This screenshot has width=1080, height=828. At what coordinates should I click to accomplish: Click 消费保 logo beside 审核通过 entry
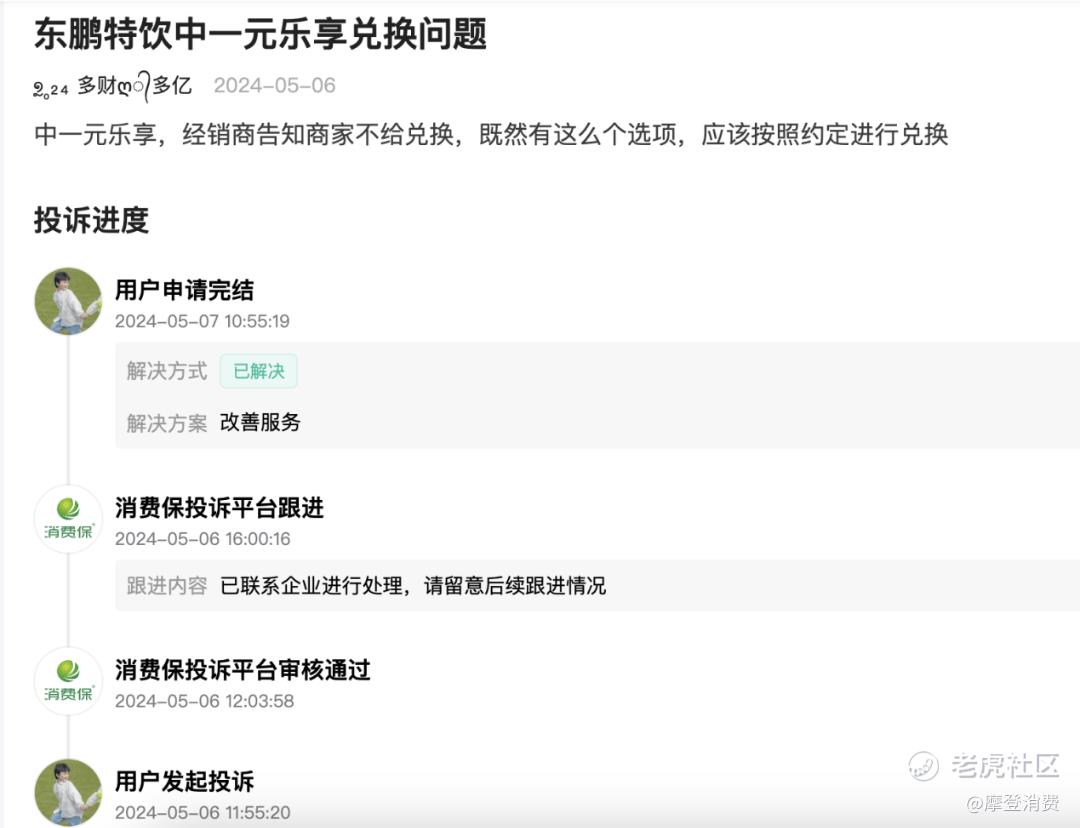(x=68, y=681)
